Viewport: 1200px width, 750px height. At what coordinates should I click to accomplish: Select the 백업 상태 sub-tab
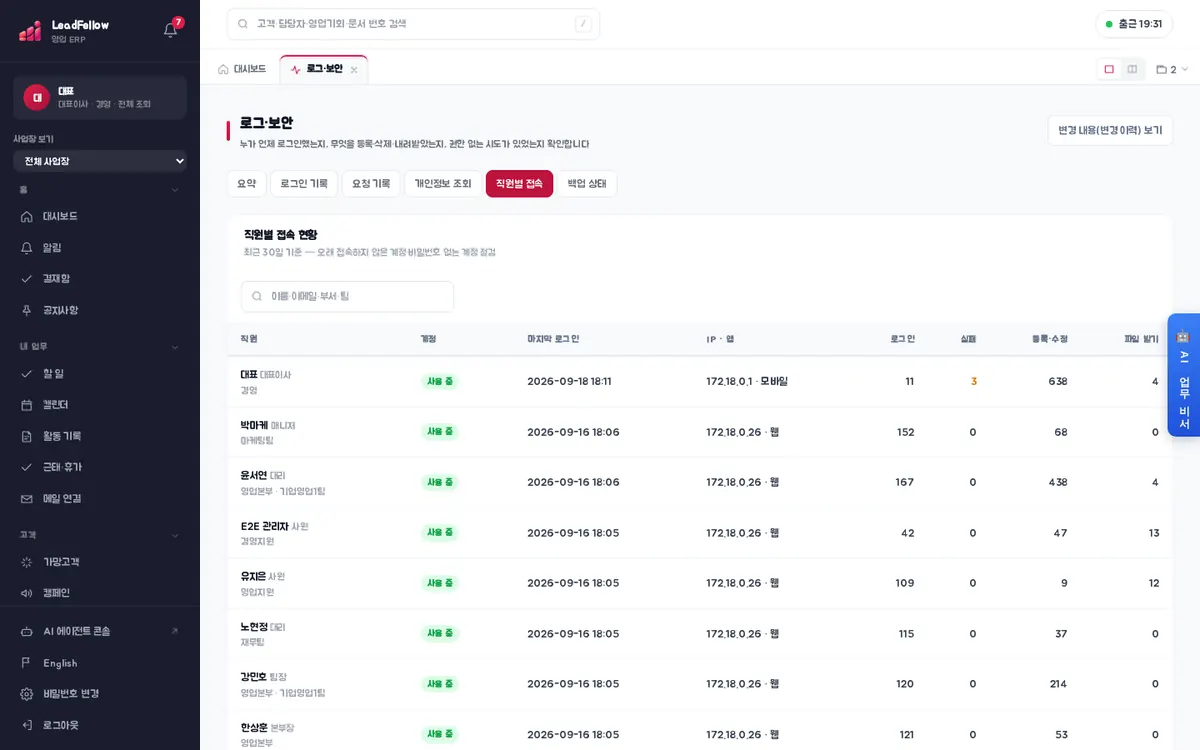tap(587, 184)
